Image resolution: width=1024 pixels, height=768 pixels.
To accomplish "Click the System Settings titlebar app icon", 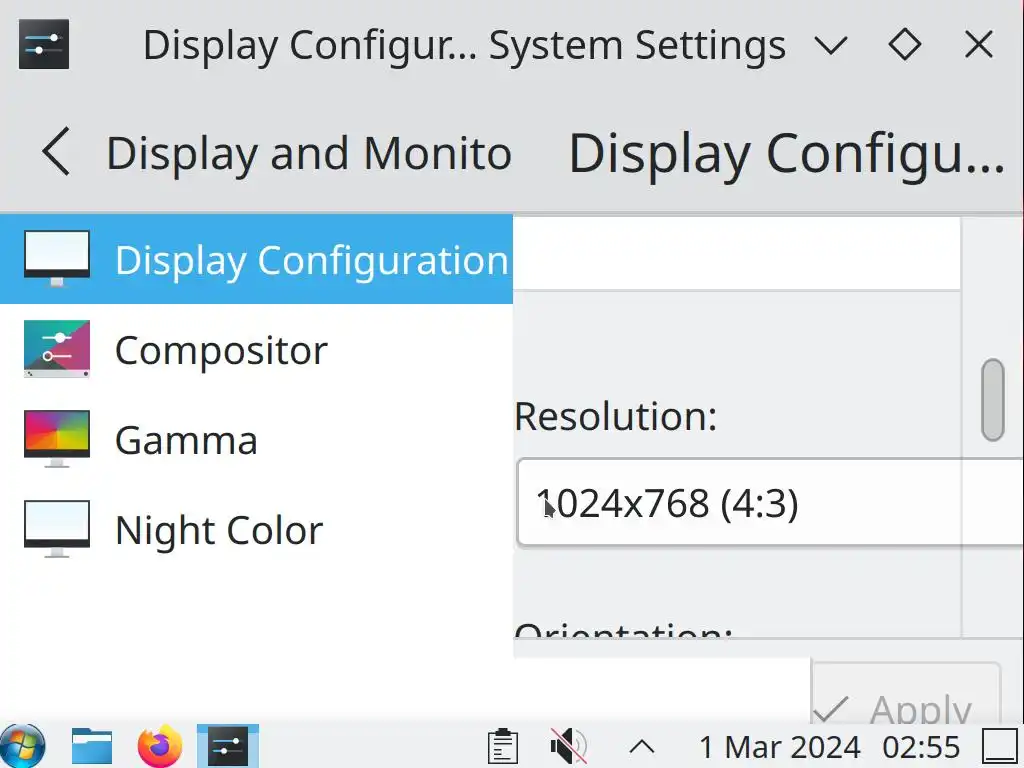I will tap(44, 44).
